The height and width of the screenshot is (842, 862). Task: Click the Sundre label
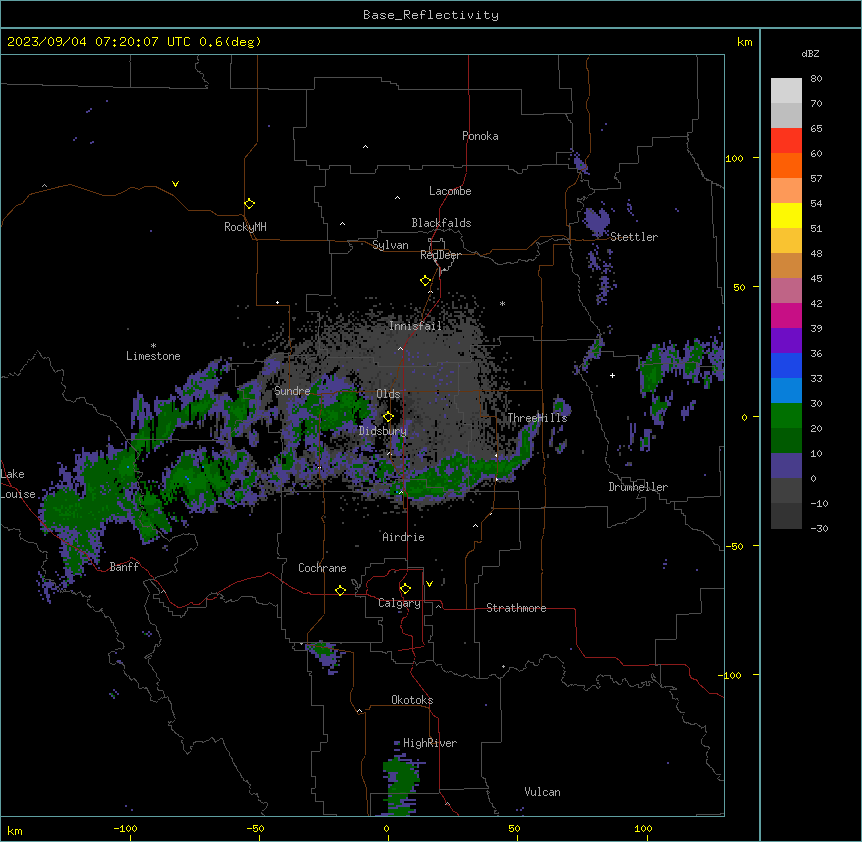(292, 391)
